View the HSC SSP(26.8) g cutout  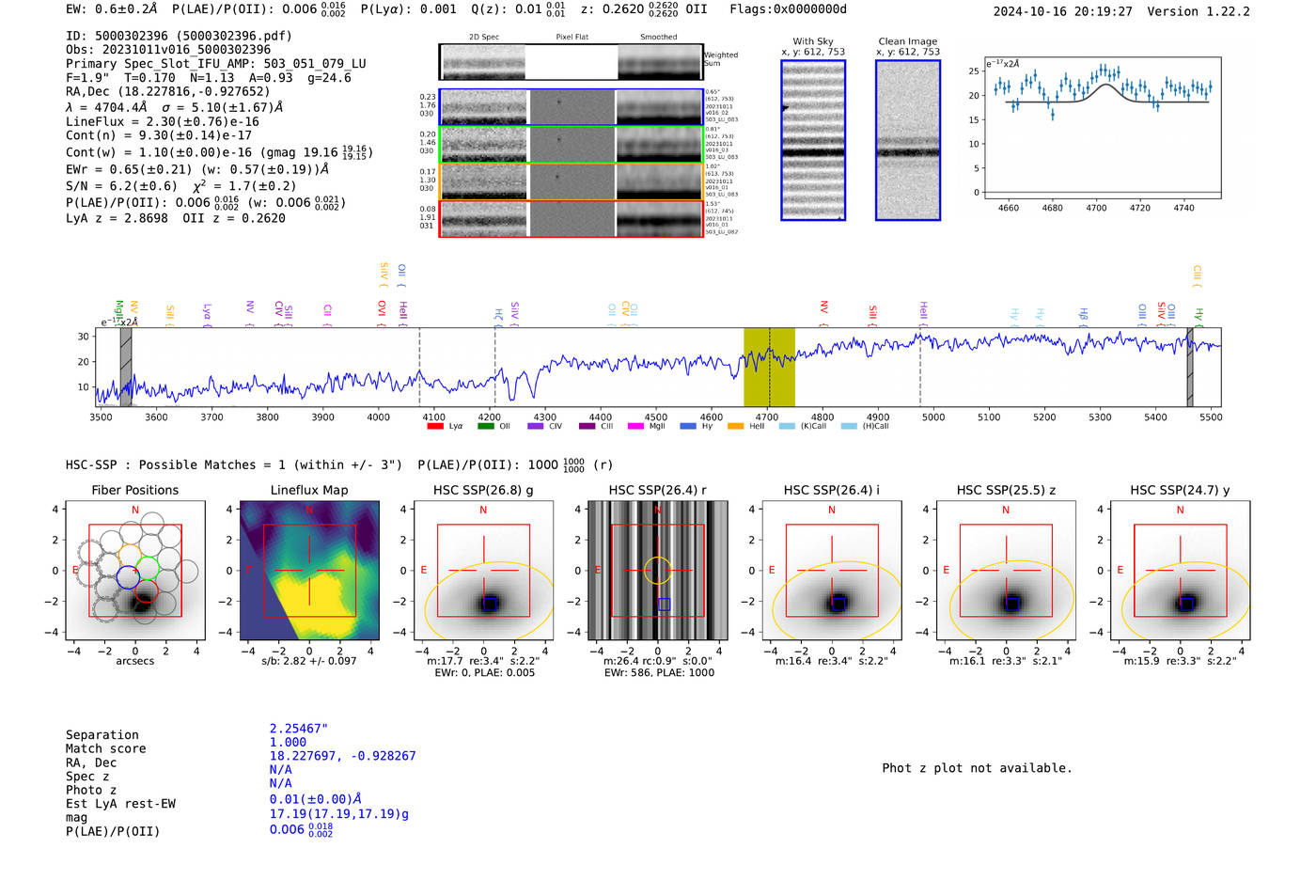pos(483,571)
